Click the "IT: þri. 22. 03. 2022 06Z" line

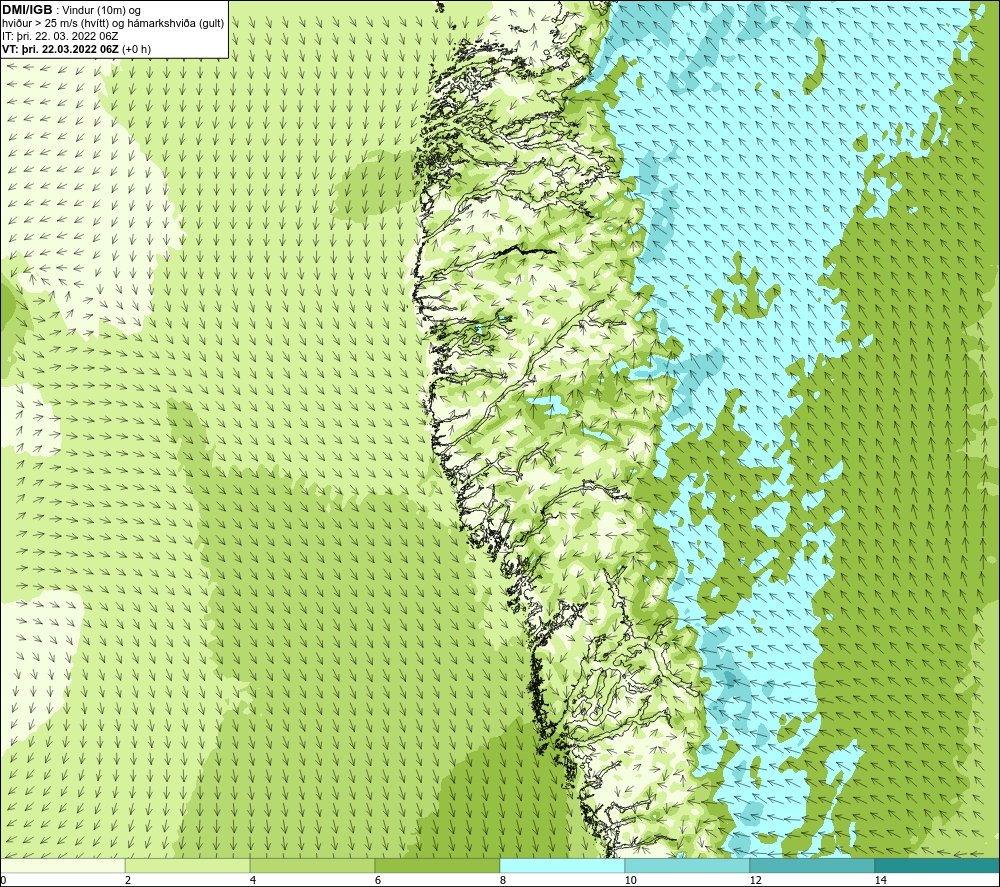pyautogui.click(x=60, y=36)
